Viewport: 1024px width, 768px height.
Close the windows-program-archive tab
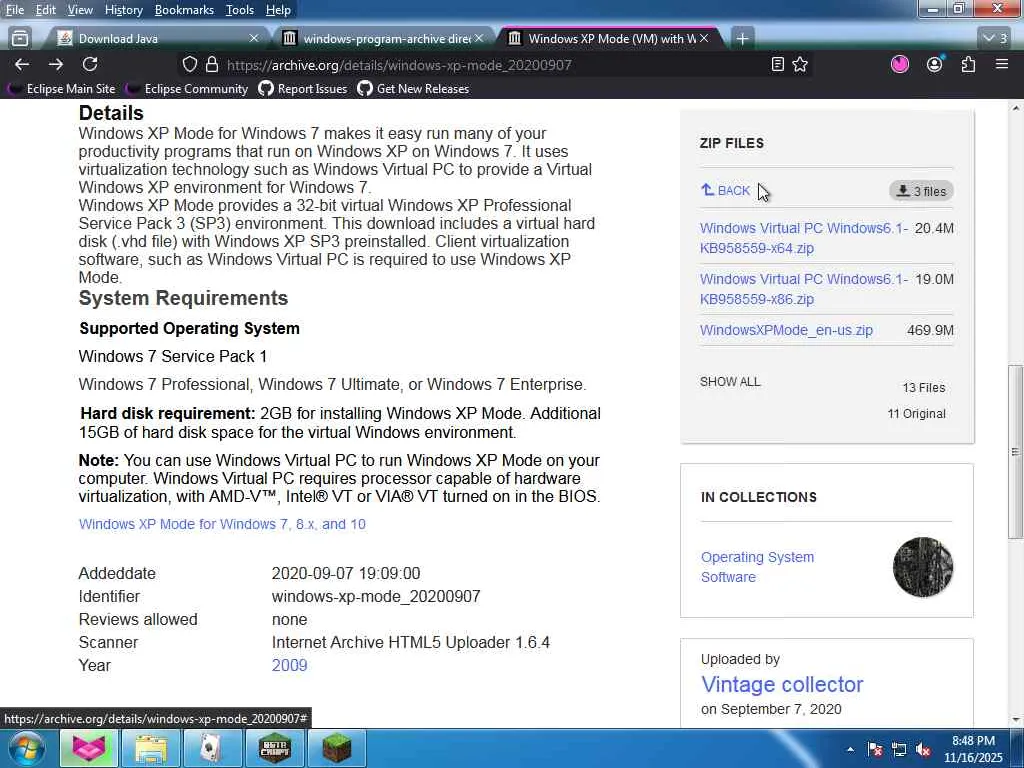[479, 39]
